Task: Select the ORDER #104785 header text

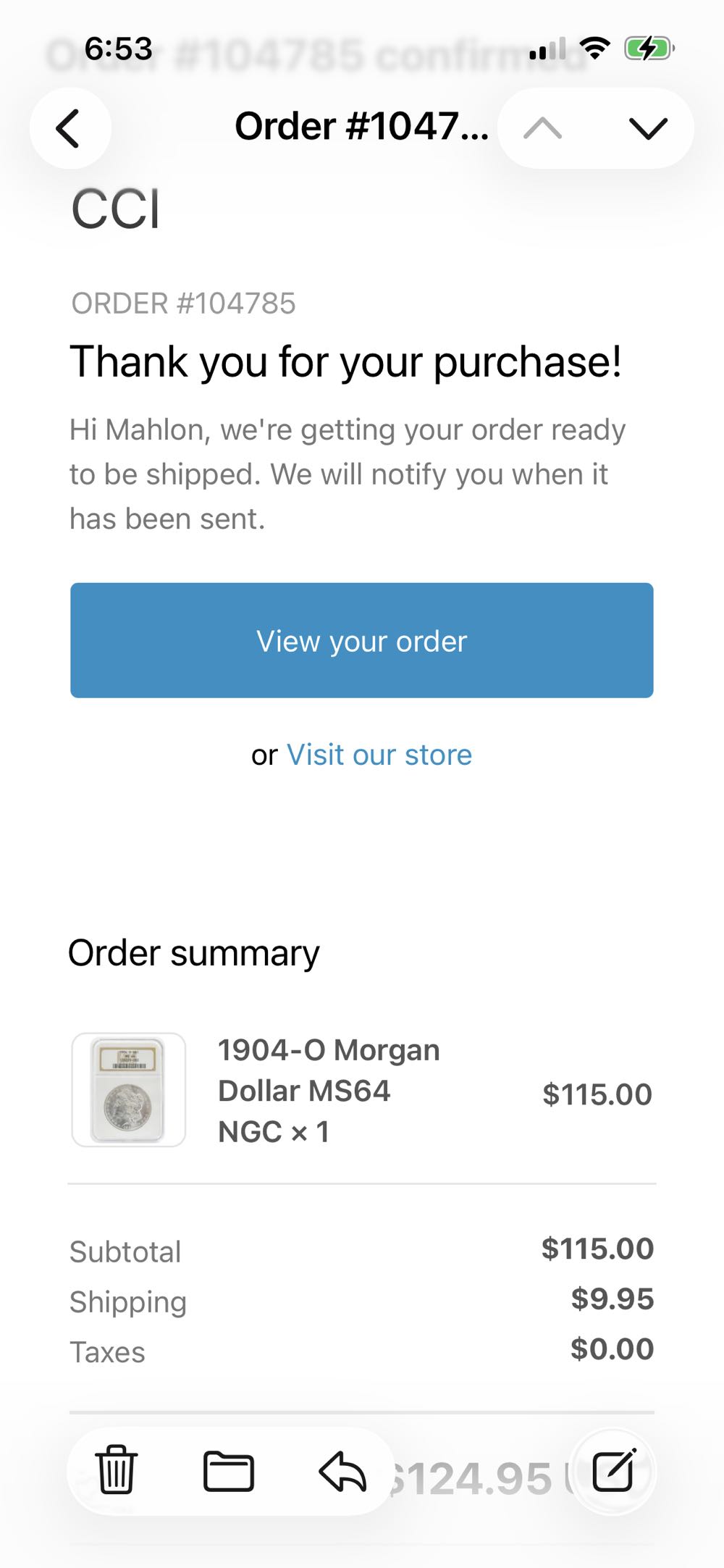Action: [x=184, y=303]
